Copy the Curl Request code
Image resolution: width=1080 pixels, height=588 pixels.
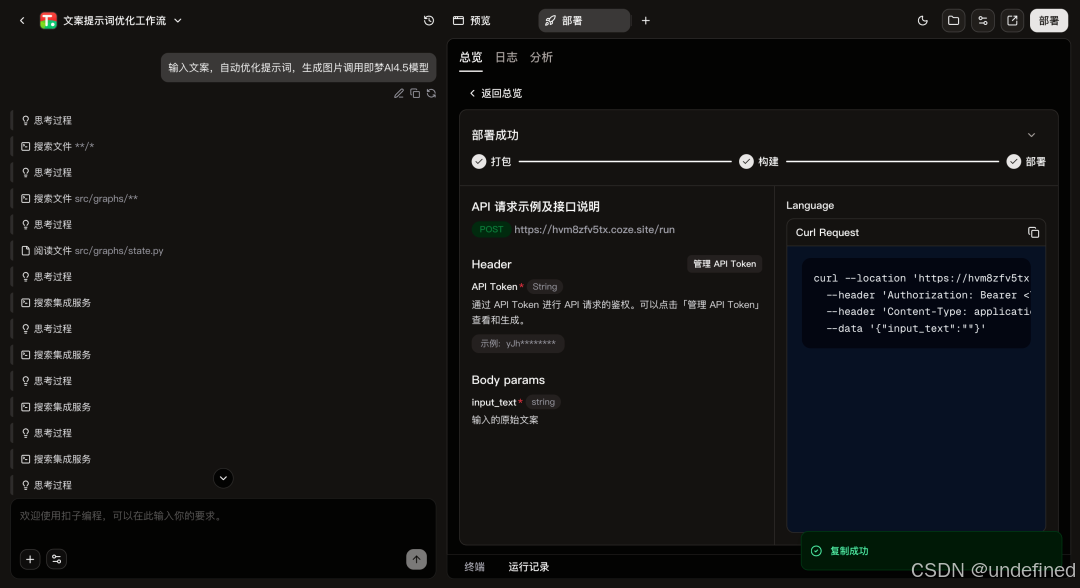click(1033, 233)
